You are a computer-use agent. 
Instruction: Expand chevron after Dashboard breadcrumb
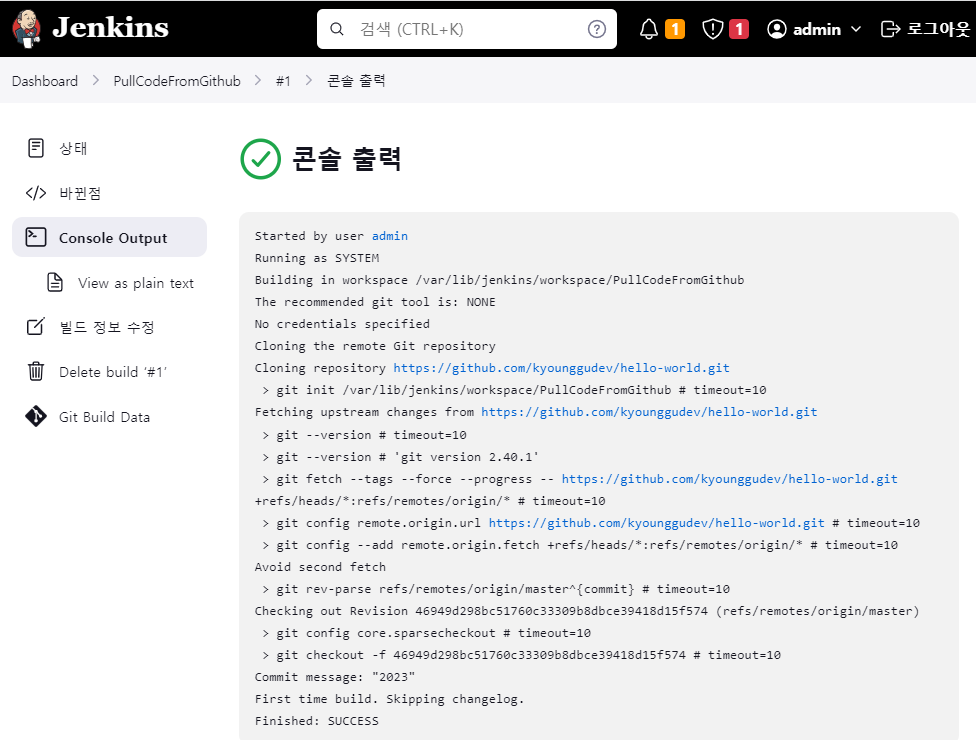95,80
